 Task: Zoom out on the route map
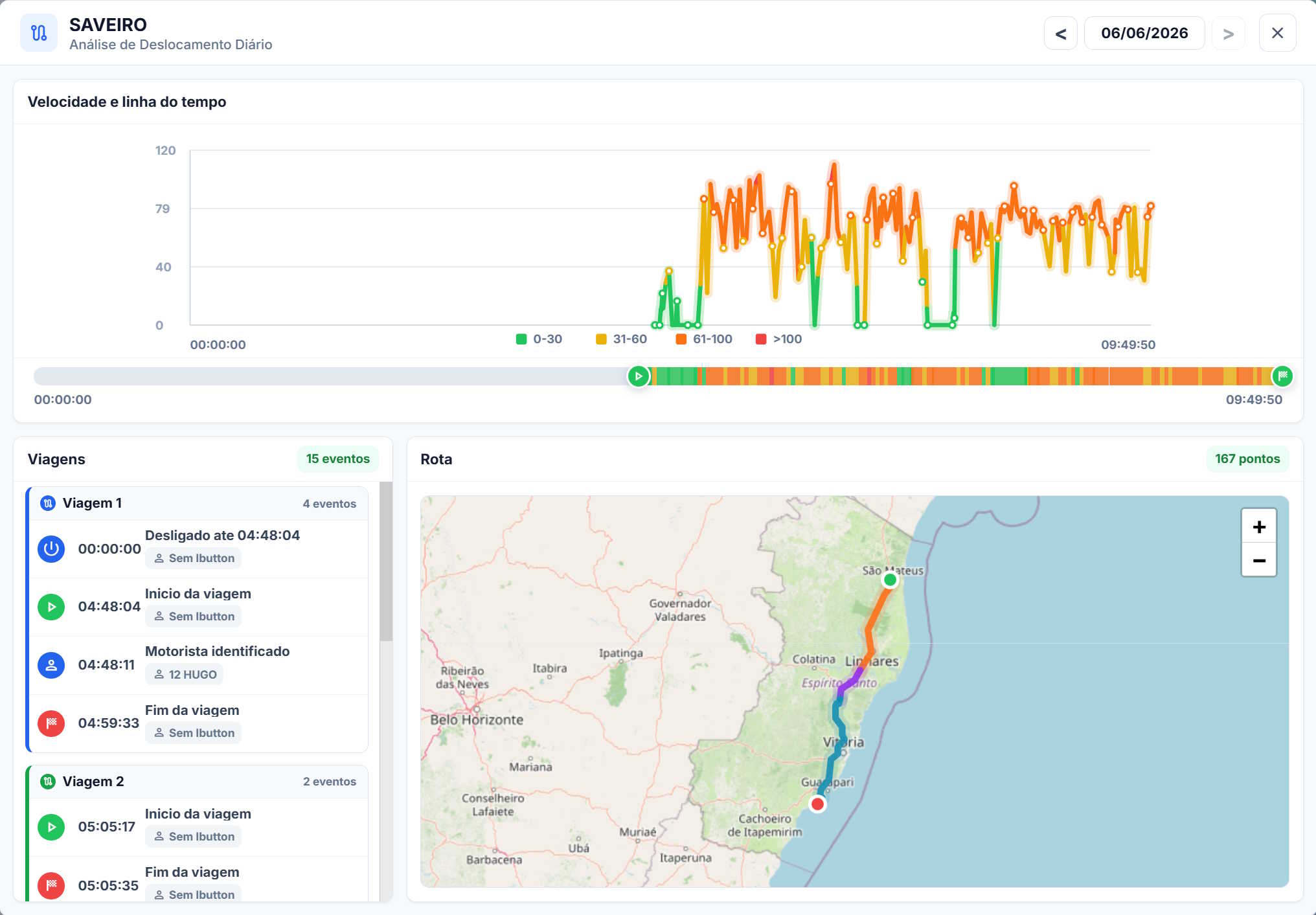pos(1259,560)
